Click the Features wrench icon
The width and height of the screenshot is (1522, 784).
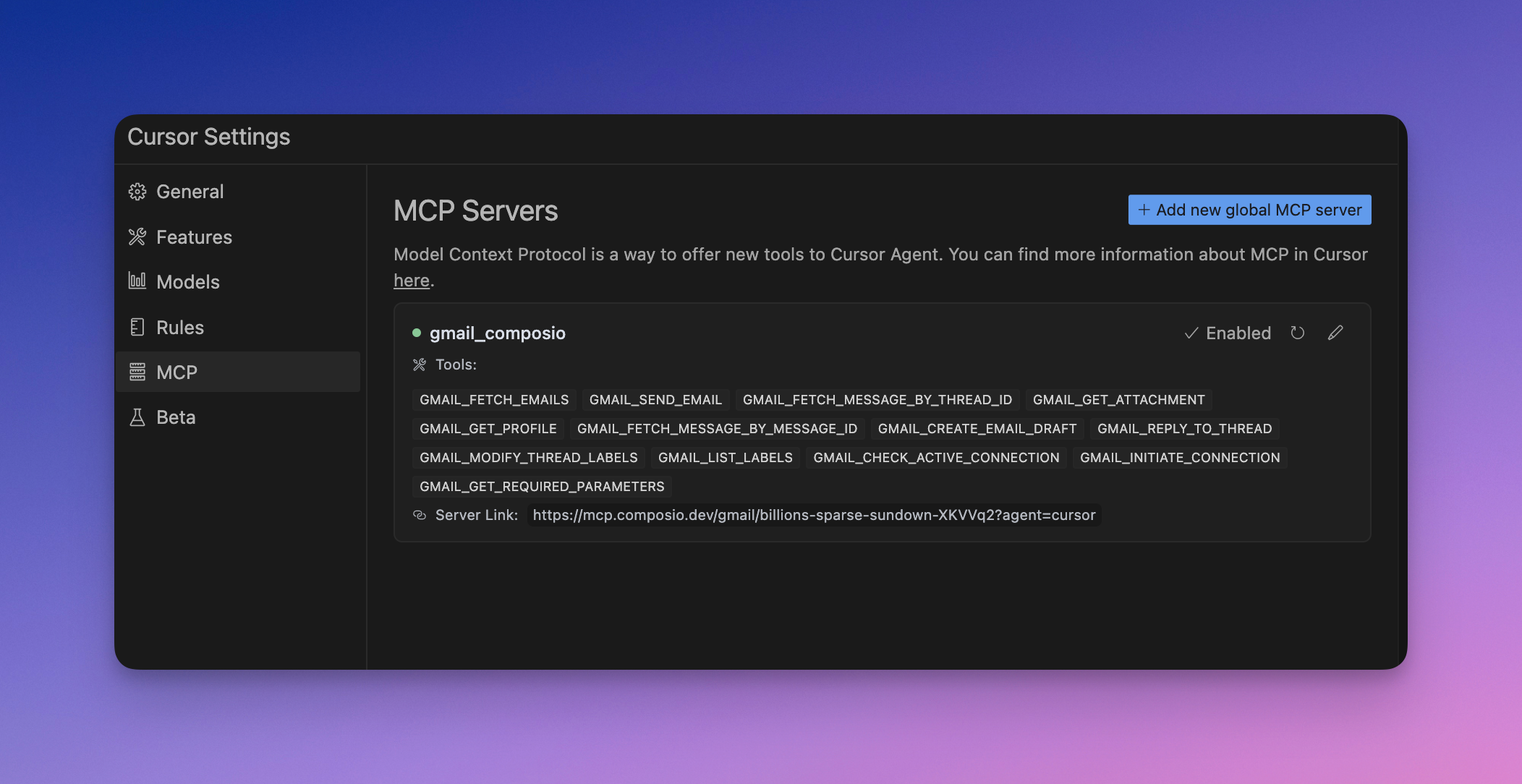tap(137, 237)
